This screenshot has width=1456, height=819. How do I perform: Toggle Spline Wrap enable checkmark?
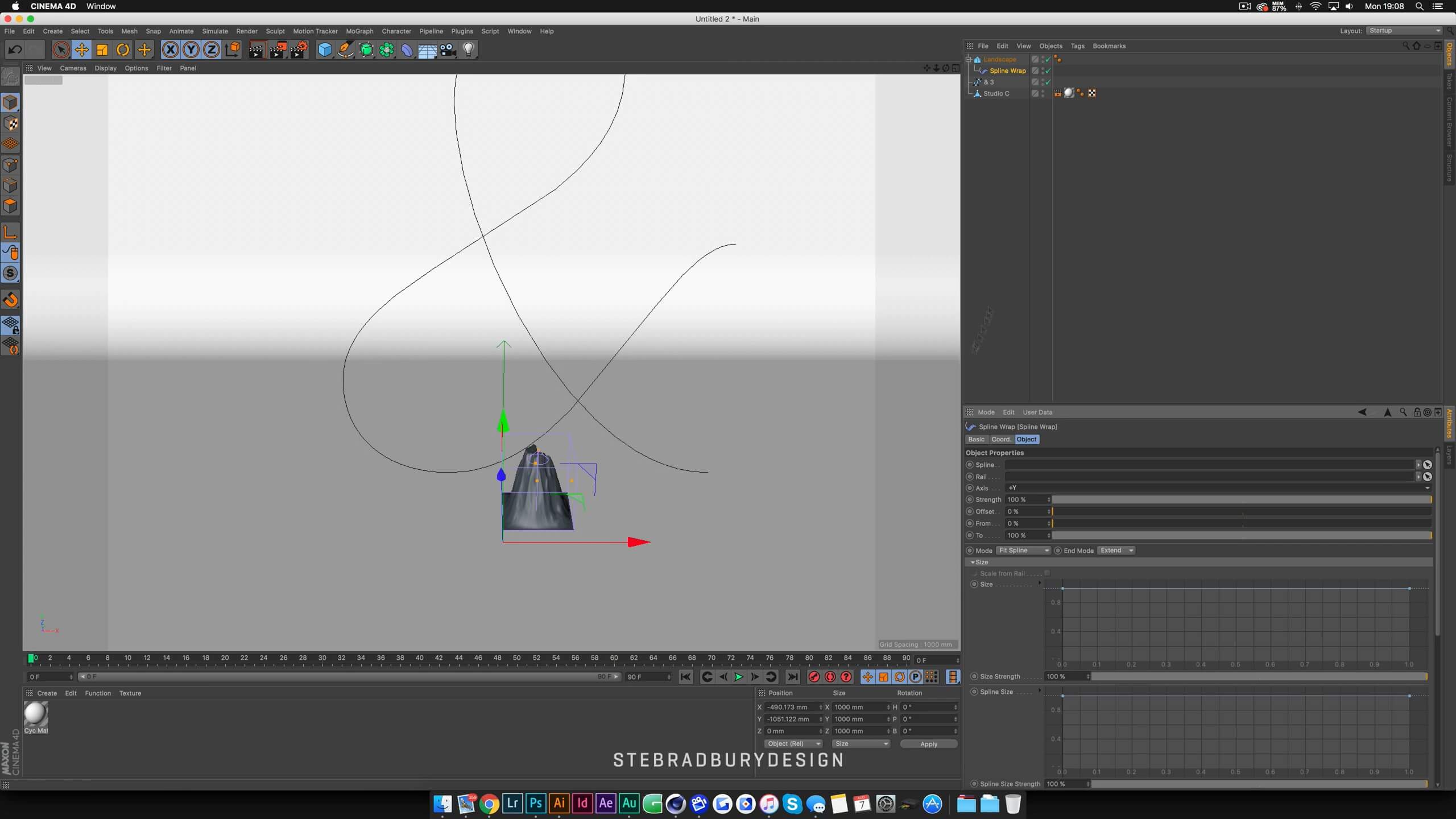[1048, 71]
